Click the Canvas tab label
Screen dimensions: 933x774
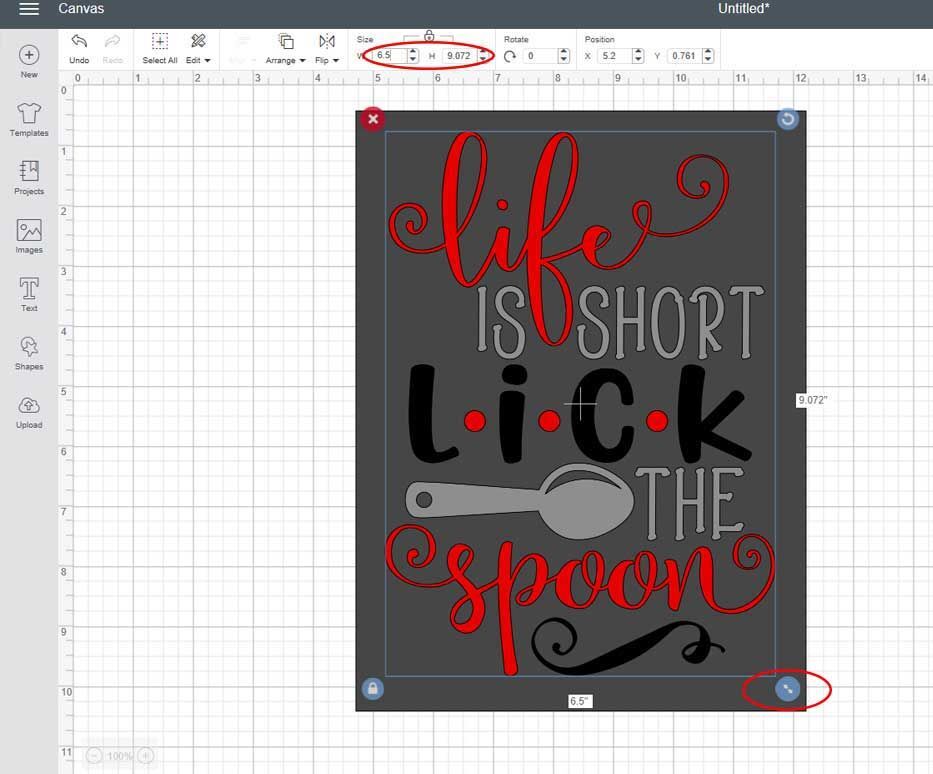point(82,8)
